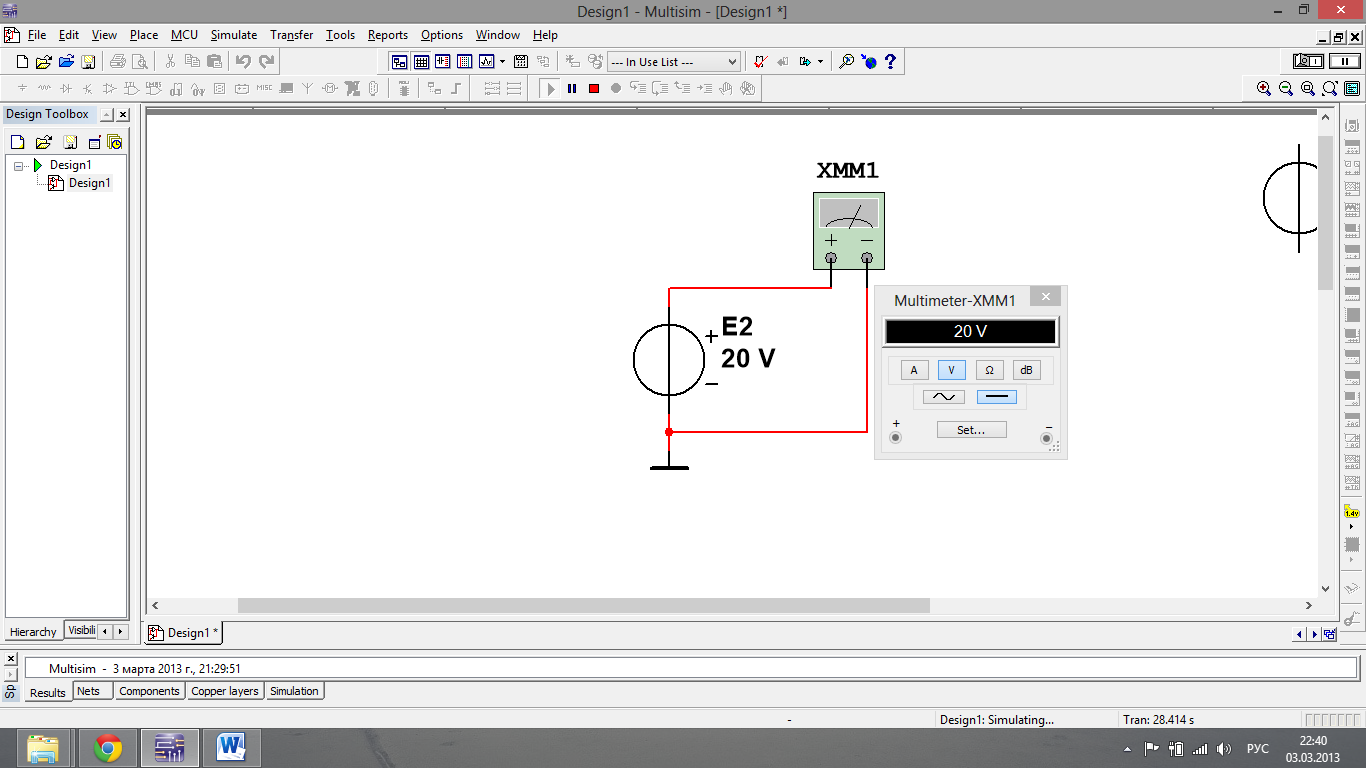
Task: Open Microsoft Word from the taskbar
Action: (232, 748)
